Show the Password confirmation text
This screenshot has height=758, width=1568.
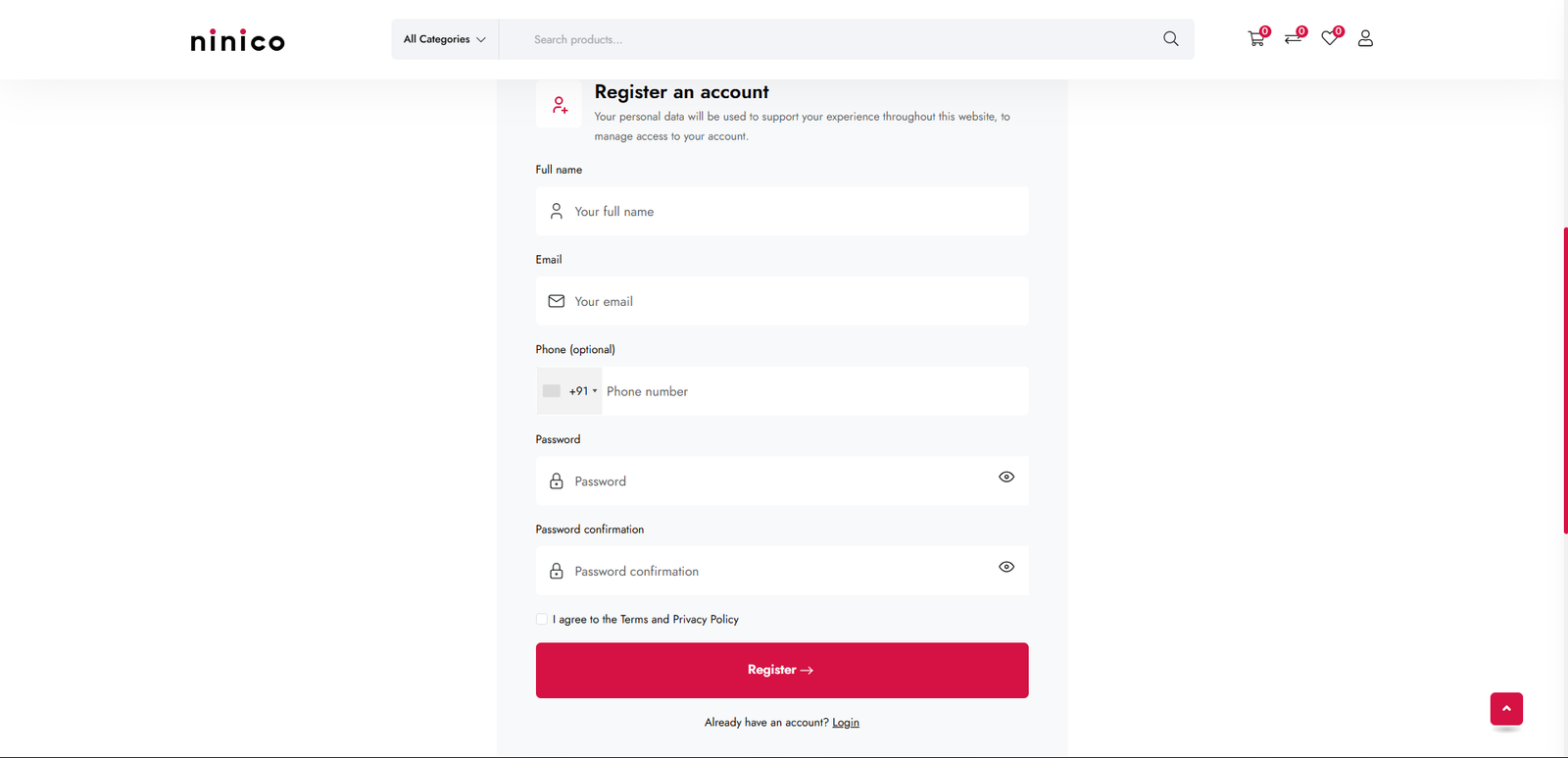(x=1006, y=567)
